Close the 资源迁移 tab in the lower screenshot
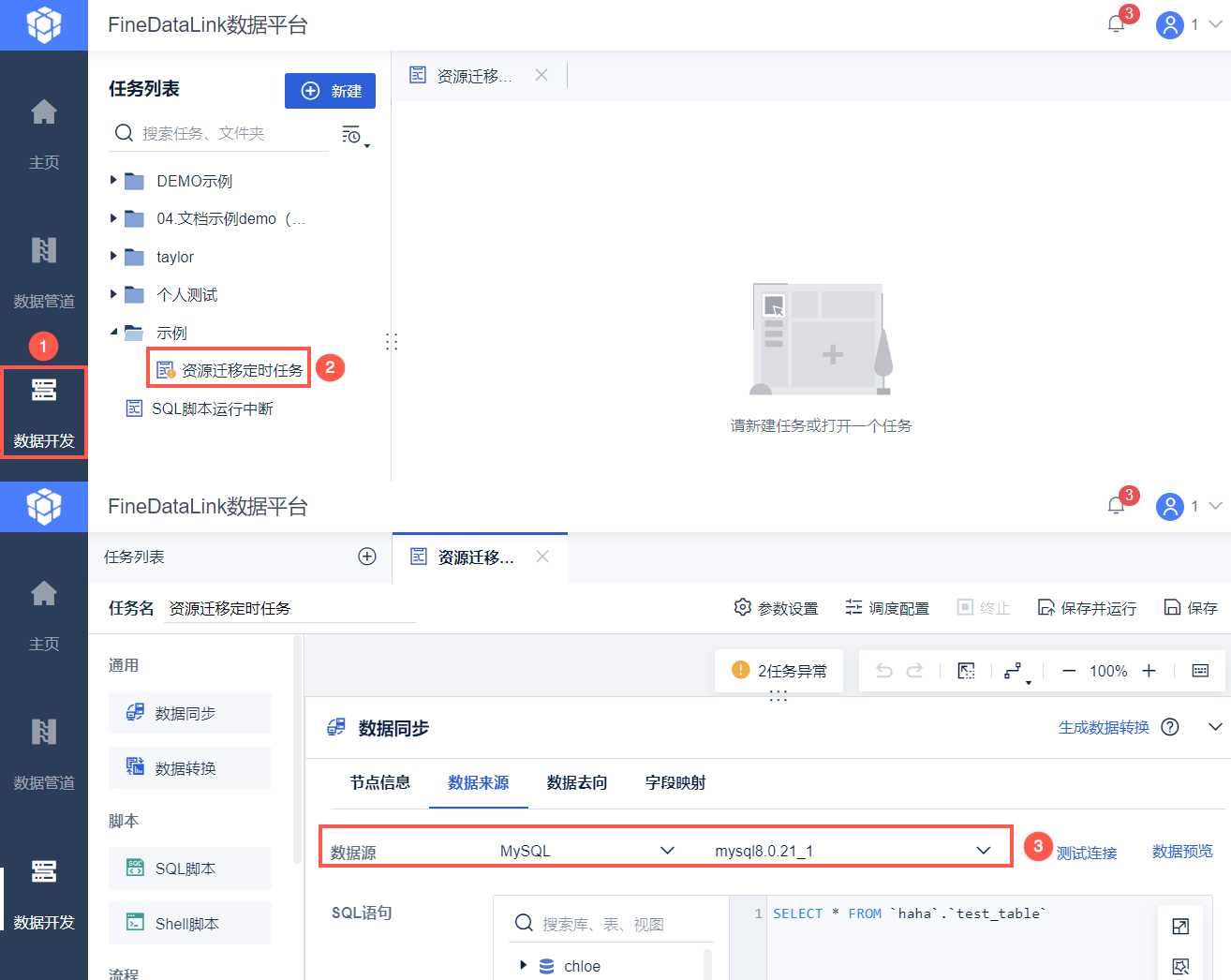Screen dimensions: 1231x980 tap(542, 557)
